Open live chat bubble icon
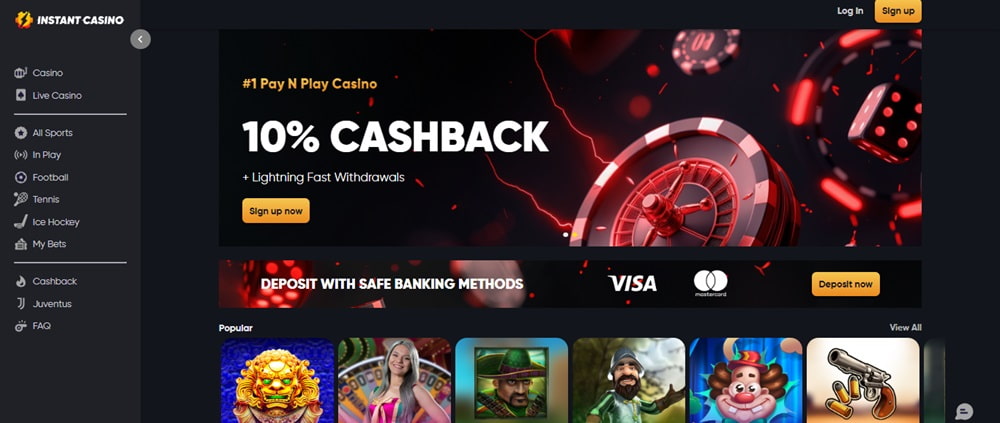Viewport: 1000px width, 423px height. [x=964, y=412]
